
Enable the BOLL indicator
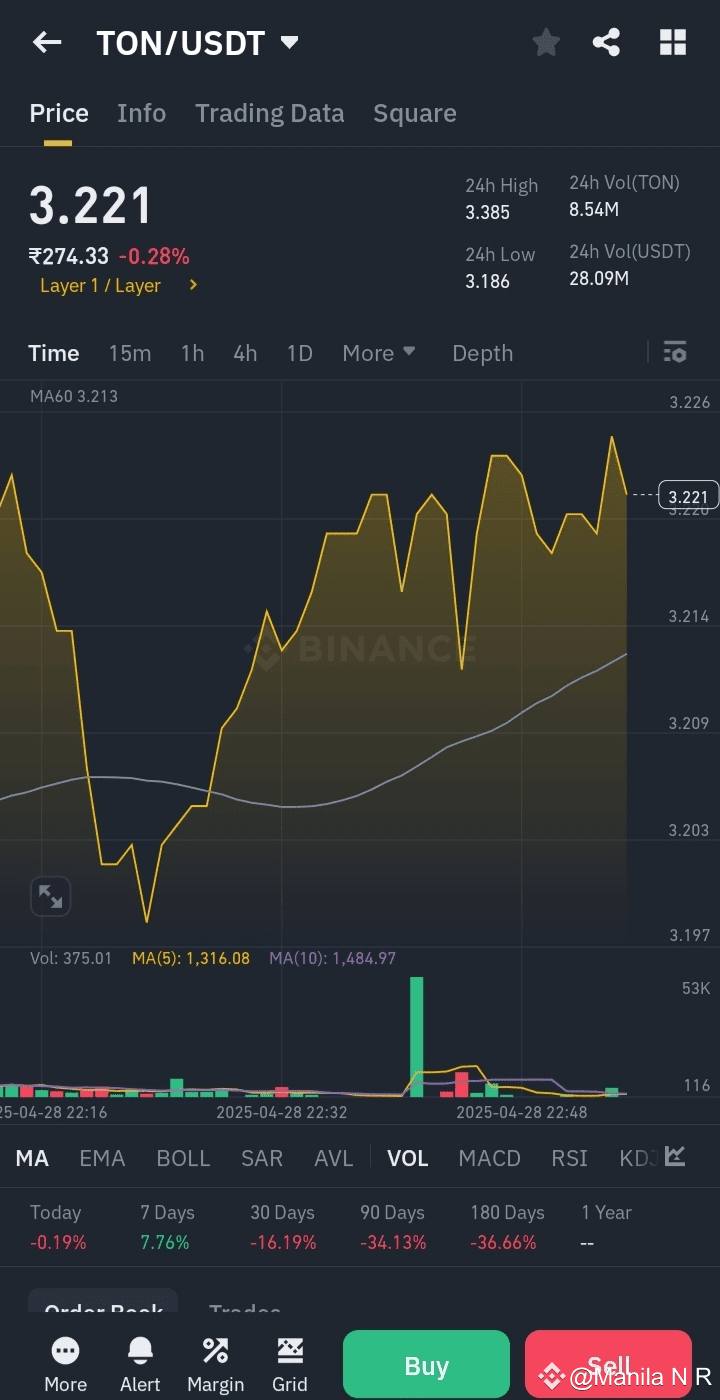coord(184,1158)
